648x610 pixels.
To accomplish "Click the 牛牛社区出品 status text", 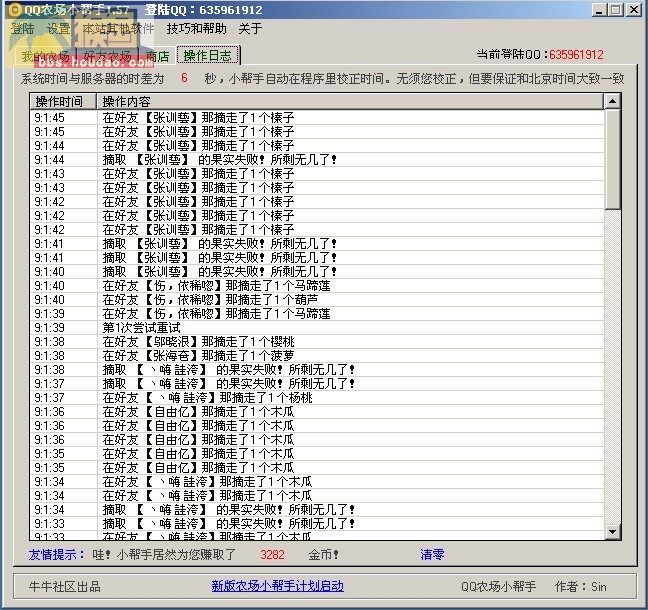I will 65,586.
